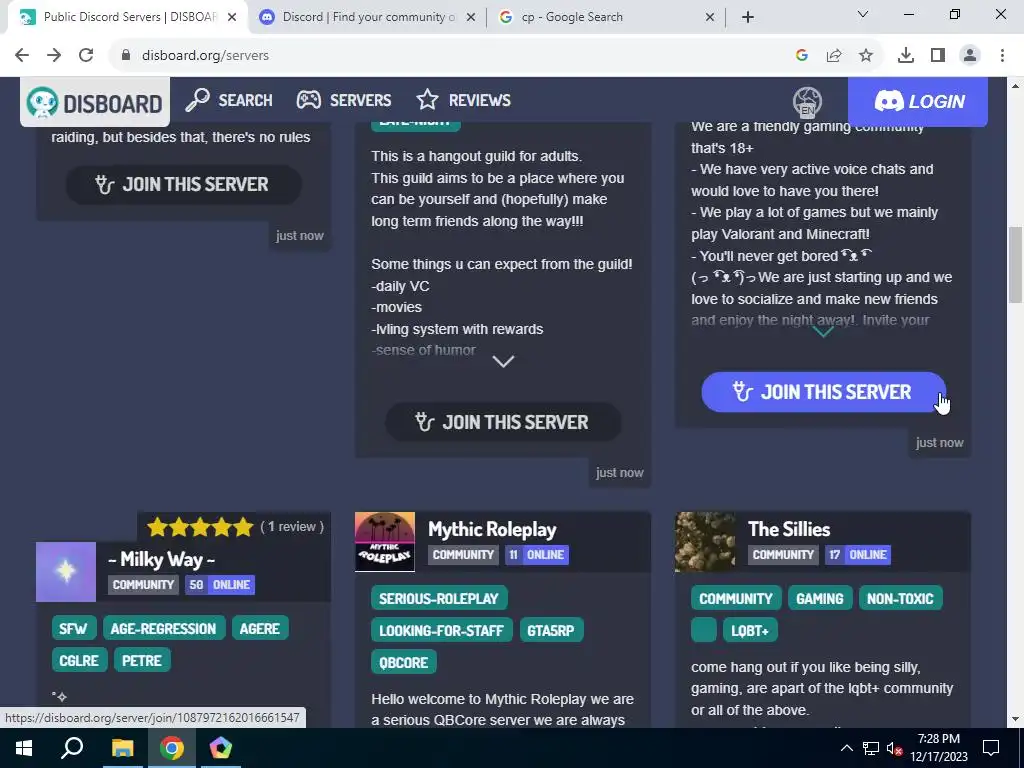The image size is (1024, 768).
Task: View site information lock icon
Action: pyautogui.click(x=126, y=56)
